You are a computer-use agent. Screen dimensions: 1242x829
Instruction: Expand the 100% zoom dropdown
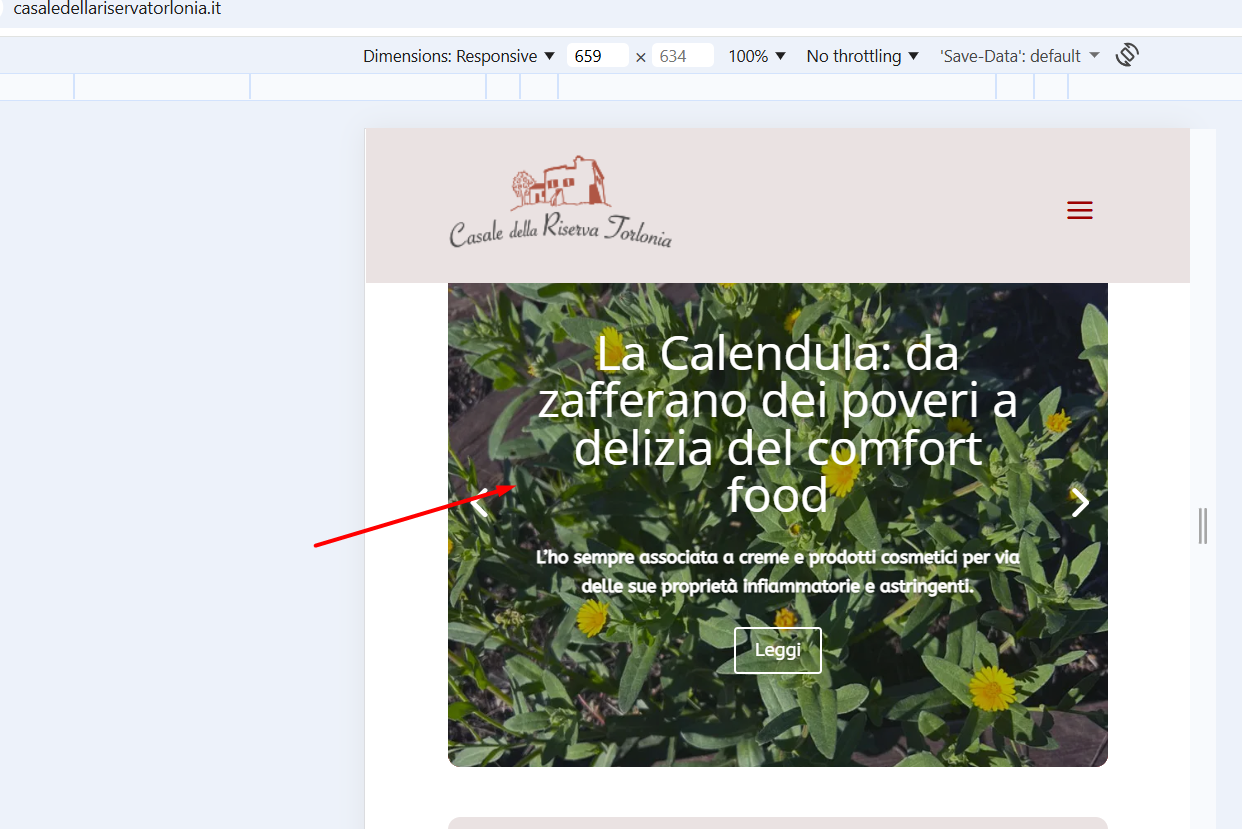point(756,56)
